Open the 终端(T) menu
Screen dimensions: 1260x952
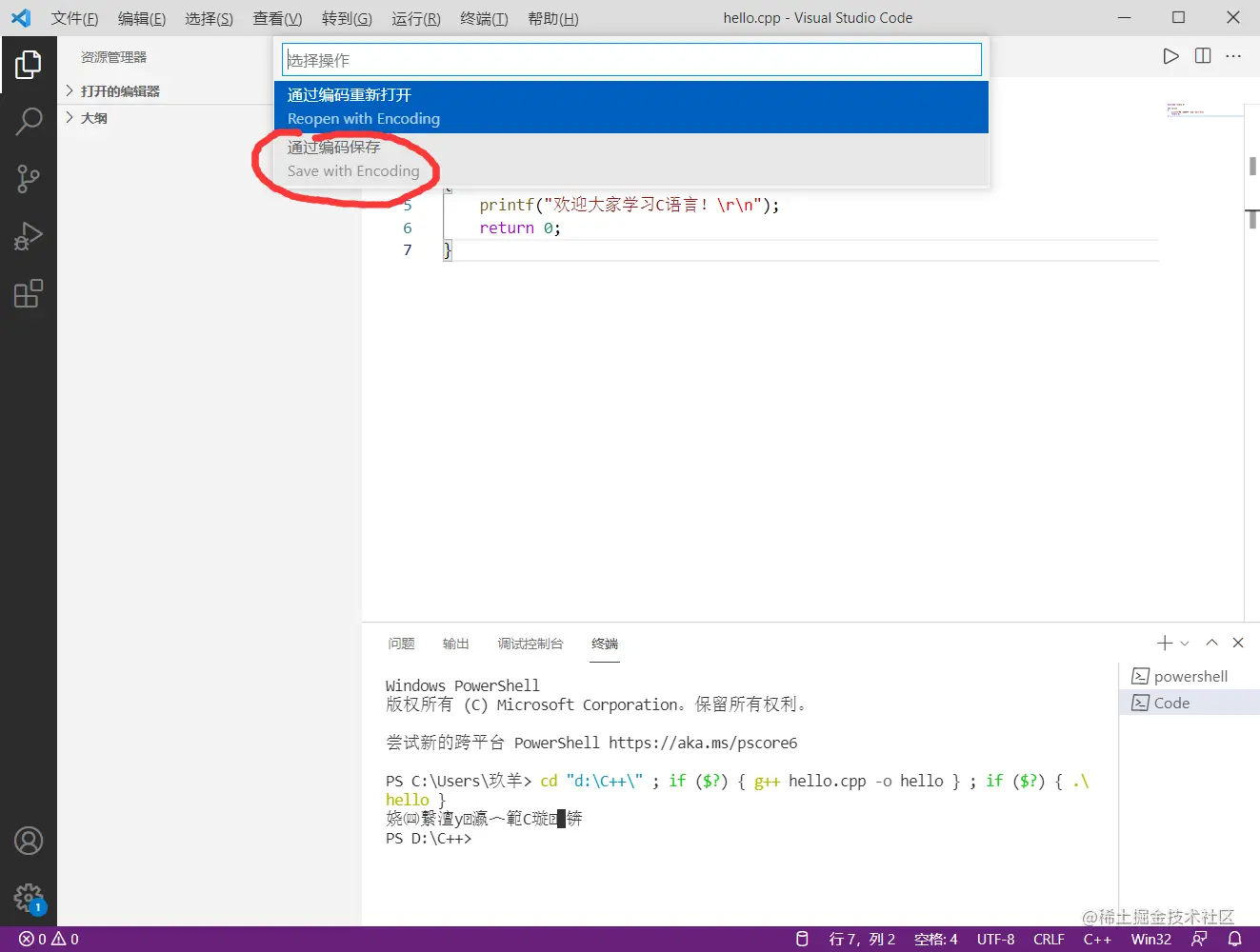pyautogui.click(x=484, y=18)
